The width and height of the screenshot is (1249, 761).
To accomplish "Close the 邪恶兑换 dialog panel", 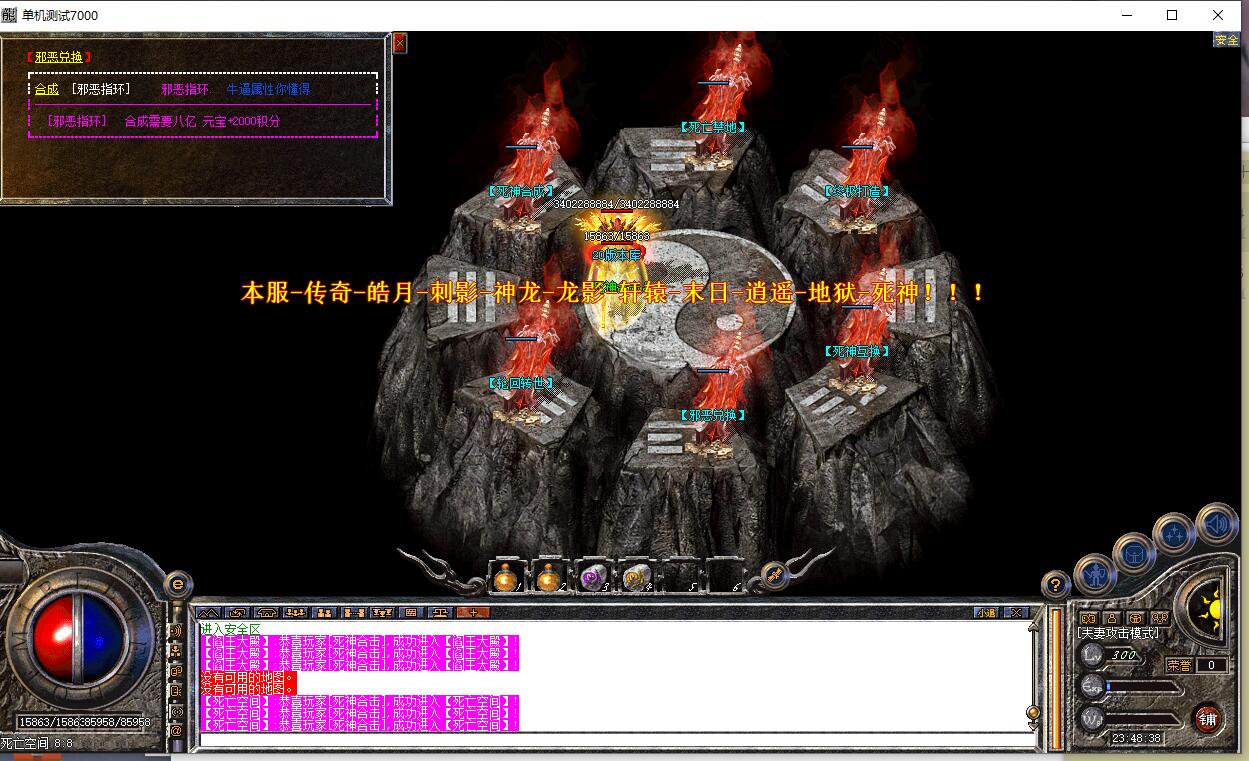I will (x=399, y=43).
